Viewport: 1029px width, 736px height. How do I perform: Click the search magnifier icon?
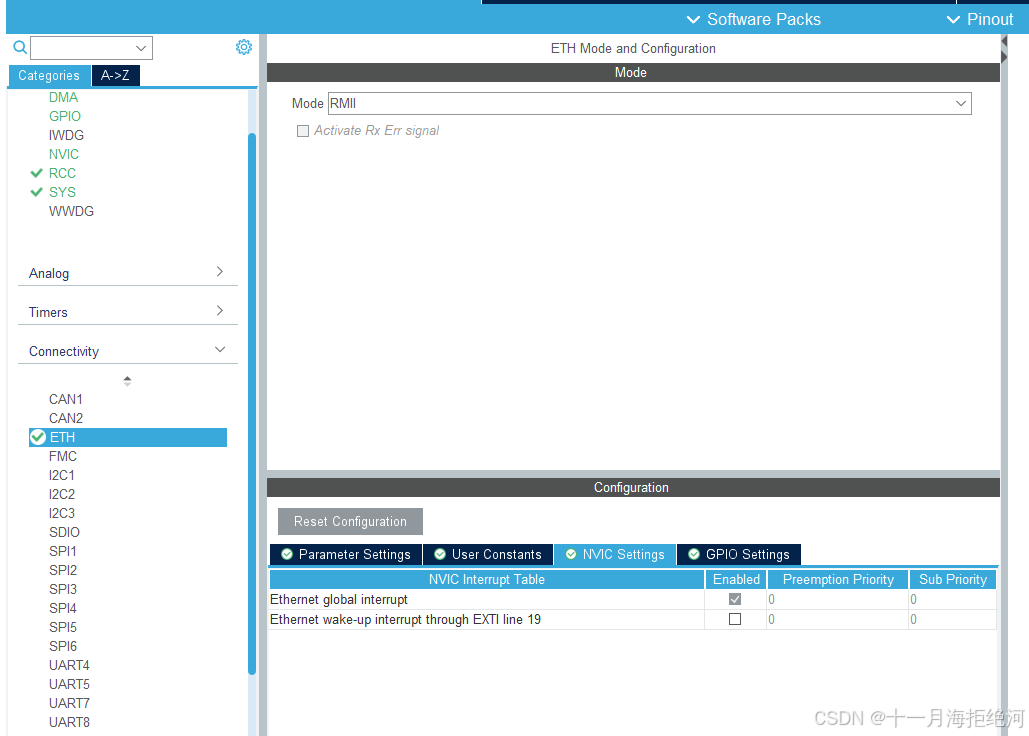click(20, 47)
